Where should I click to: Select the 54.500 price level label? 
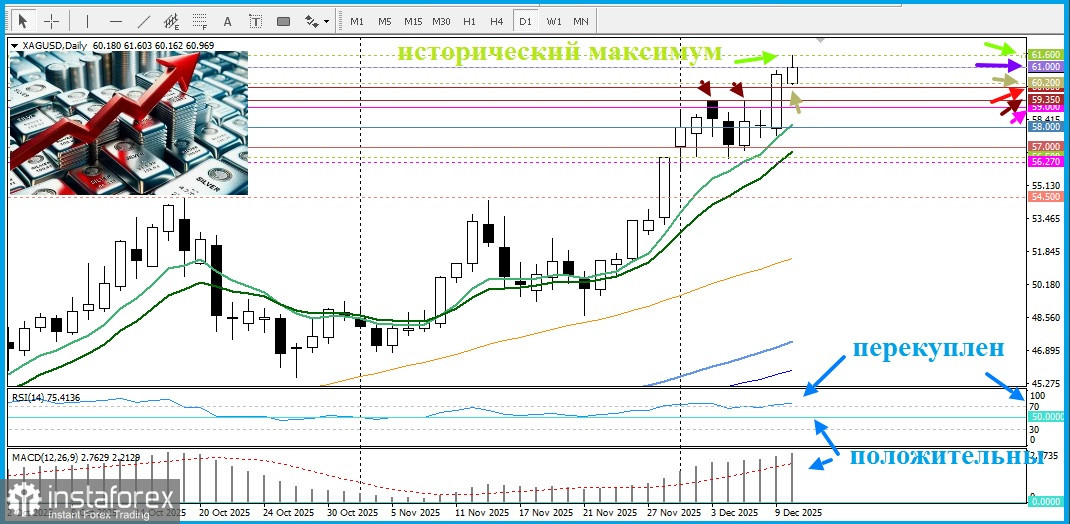coord(1045,196)
